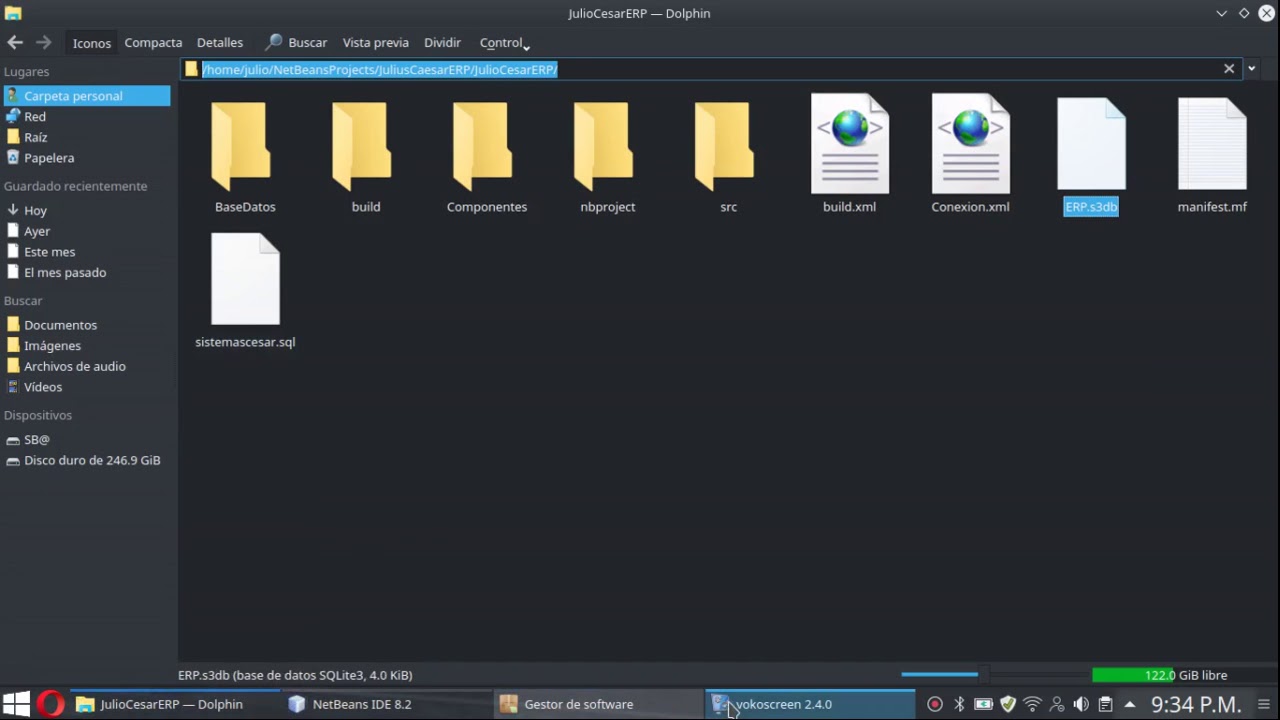
Task: Go back with the left arrow
Action: click(x=15, y=42)
